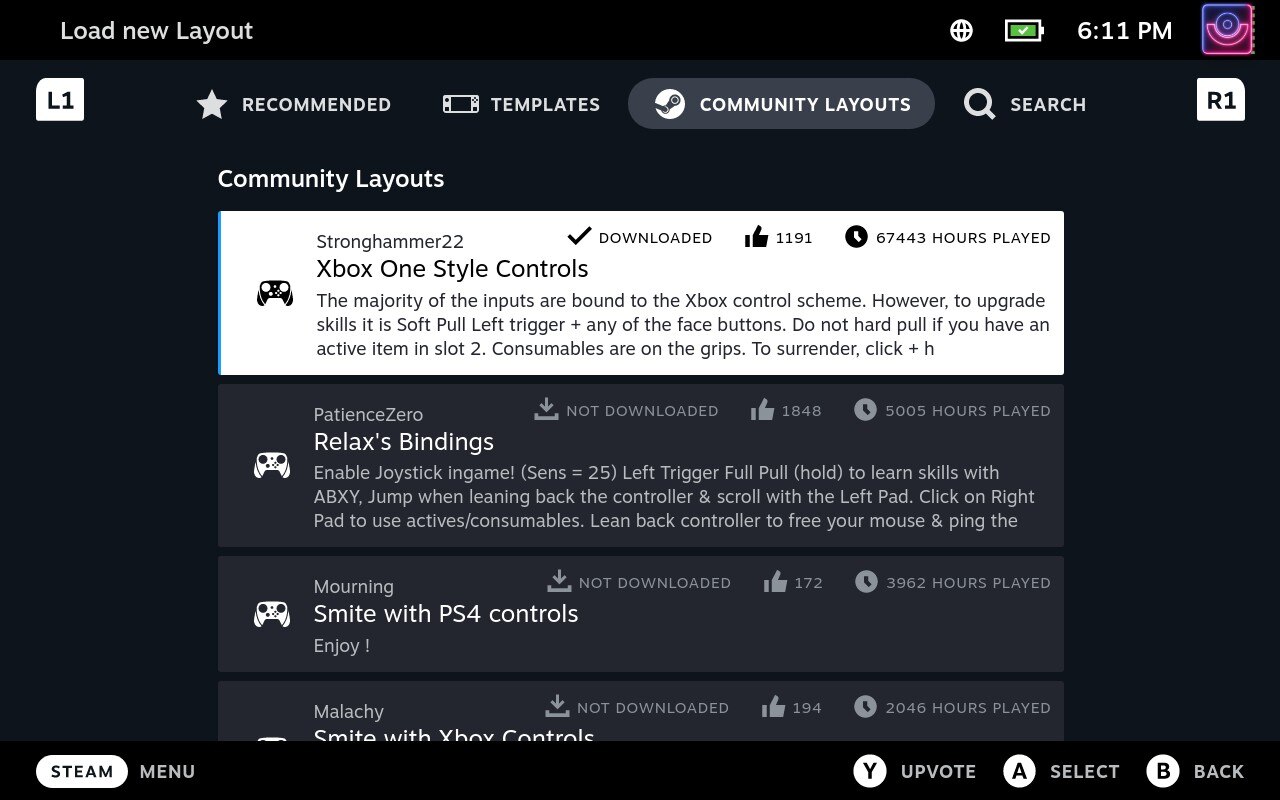Click the Mourning author name
This screenshot has width=1280, height=800.
coord(354,586)
